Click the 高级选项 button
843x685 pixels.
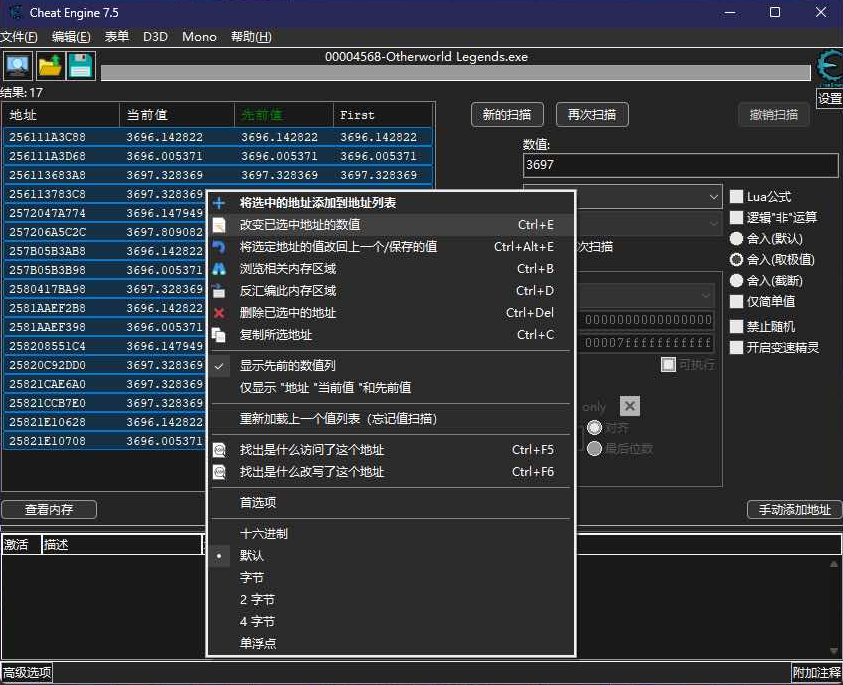click(27, 673)
